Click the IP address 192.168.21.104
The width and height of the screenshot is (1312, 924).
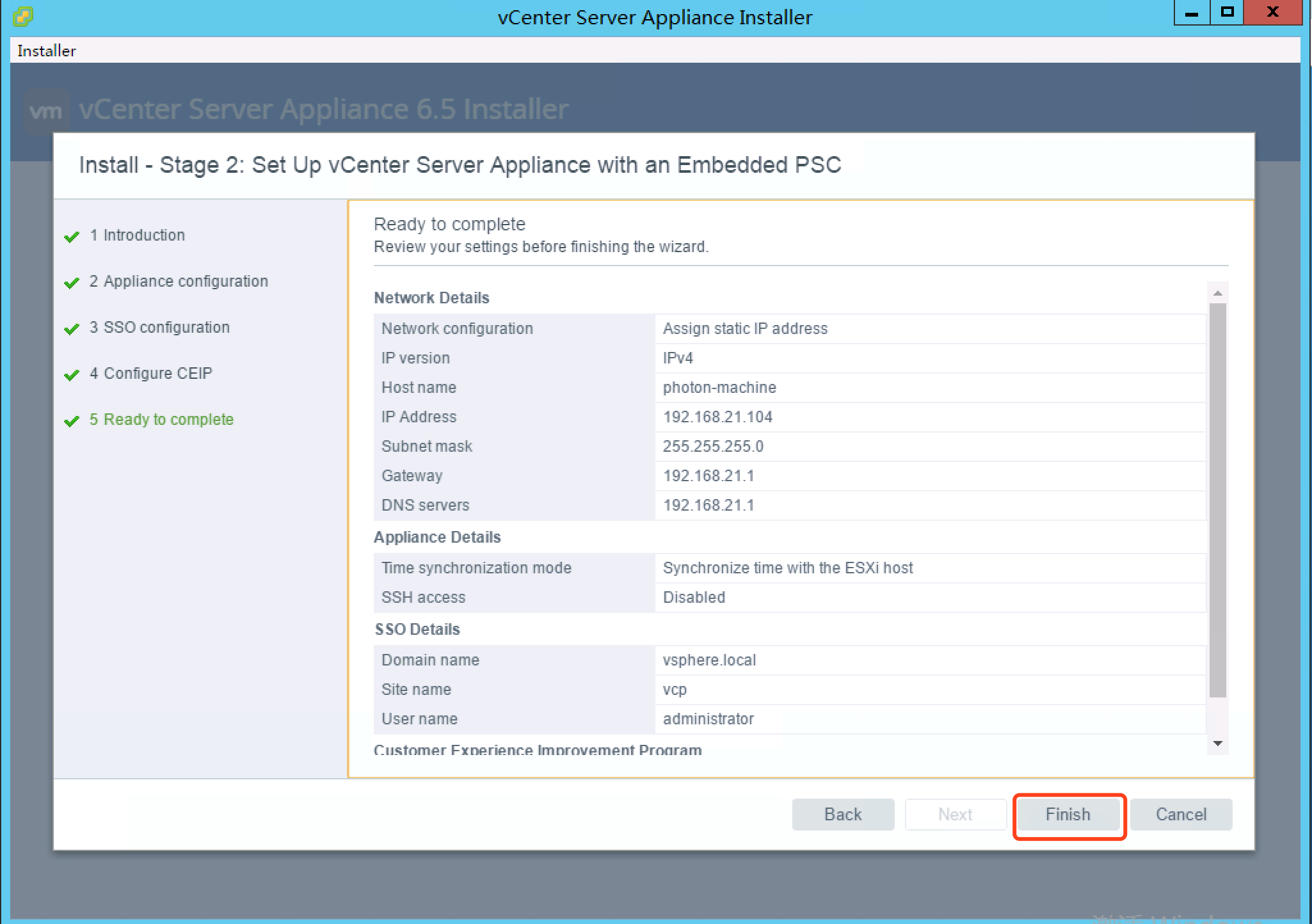pyautogui.click(x=717, y=417)
